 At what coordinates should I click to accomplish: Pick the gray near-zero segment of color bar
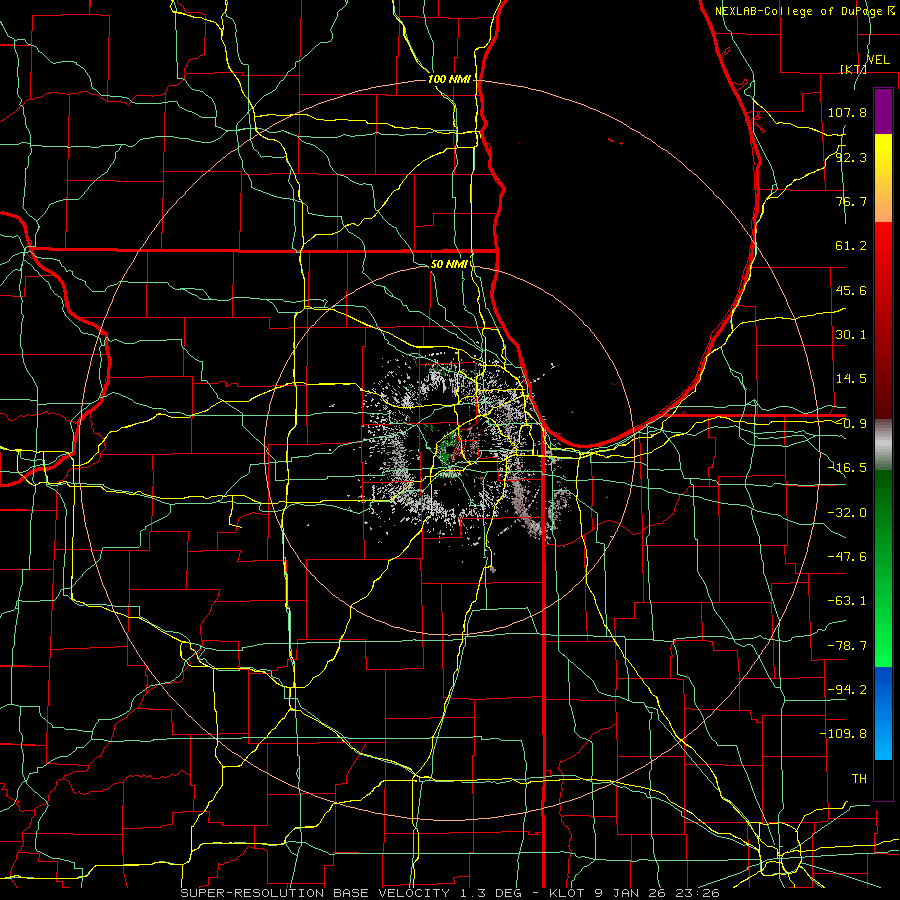[883, 445]
